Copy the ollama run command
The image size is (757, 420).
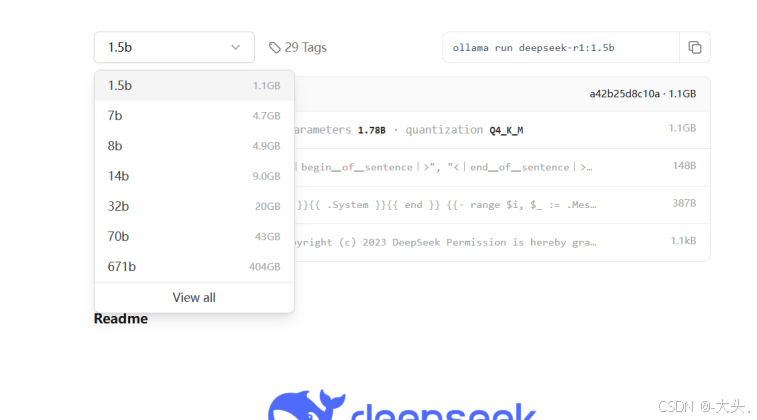pos(695,47)
